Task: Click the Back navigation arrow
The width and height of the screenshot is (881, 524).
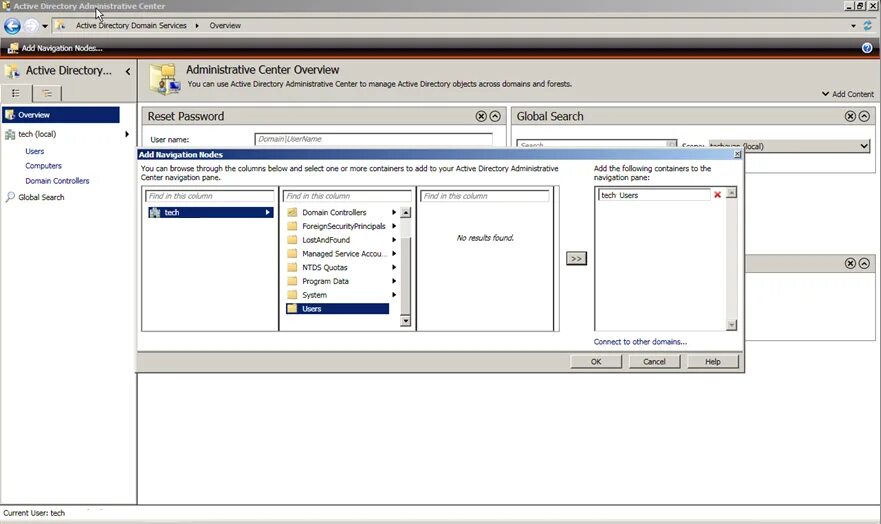Action: [x=12, y=26]
